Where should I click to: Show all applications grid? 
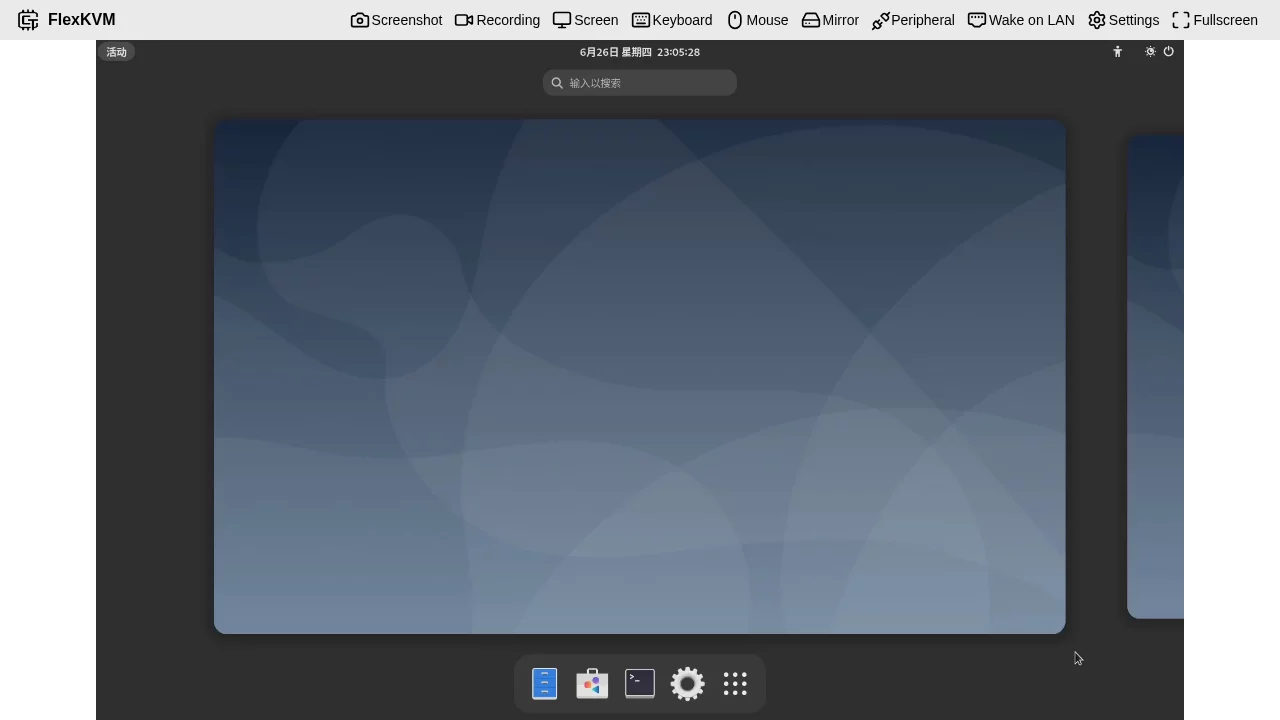[735, 684]
